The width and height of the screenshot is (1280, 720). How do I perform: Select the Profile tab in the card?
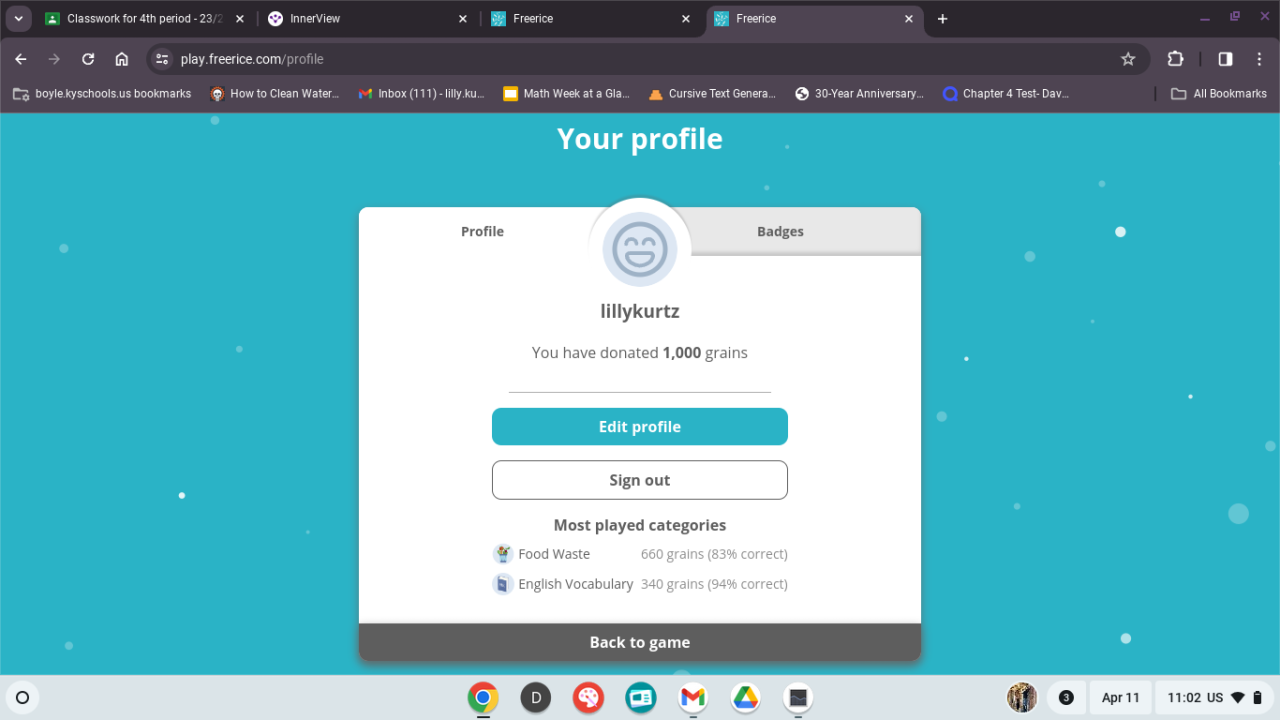click(x=482, y=231)
